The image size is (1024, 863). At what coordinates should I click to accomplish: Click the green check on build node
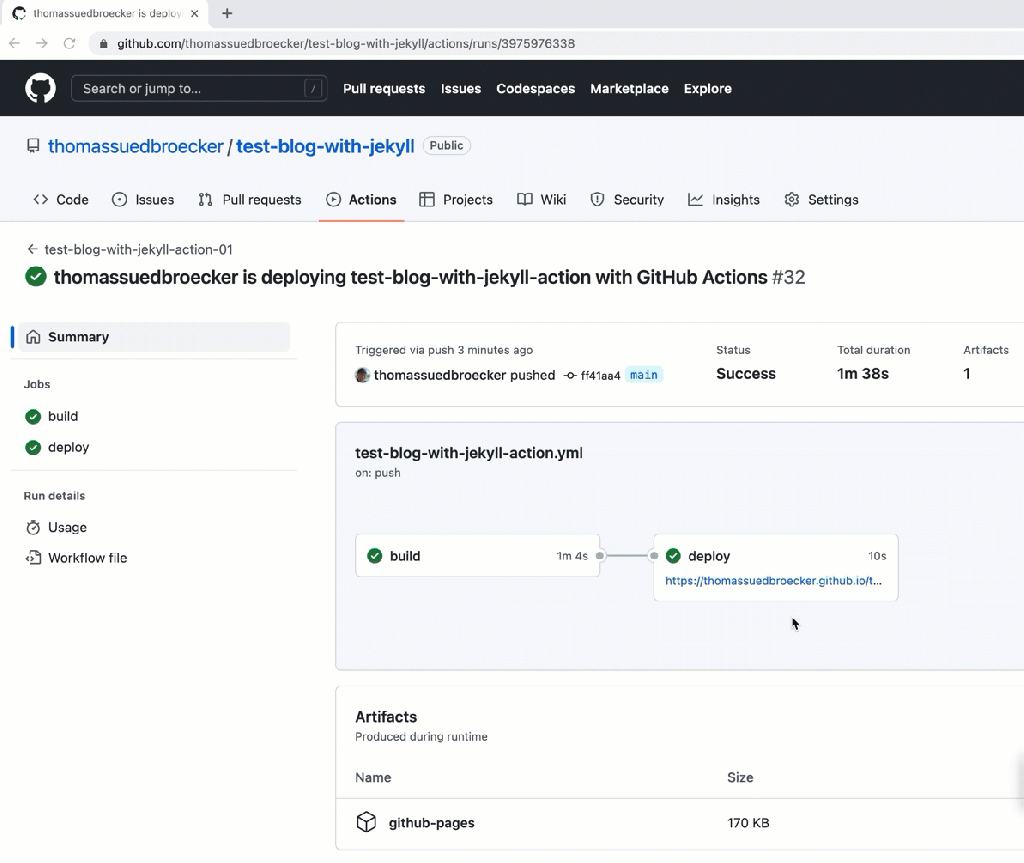click(375, 556)
